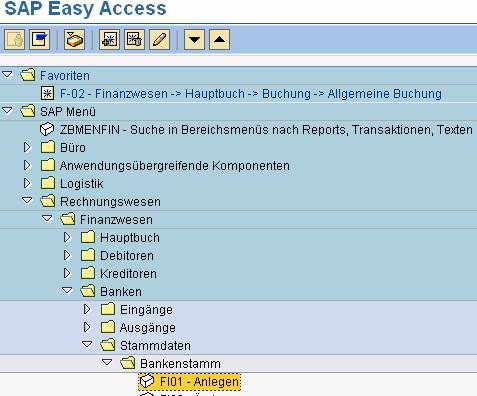Click the Finanzwesen open folder icon

[x=68, y=219]
